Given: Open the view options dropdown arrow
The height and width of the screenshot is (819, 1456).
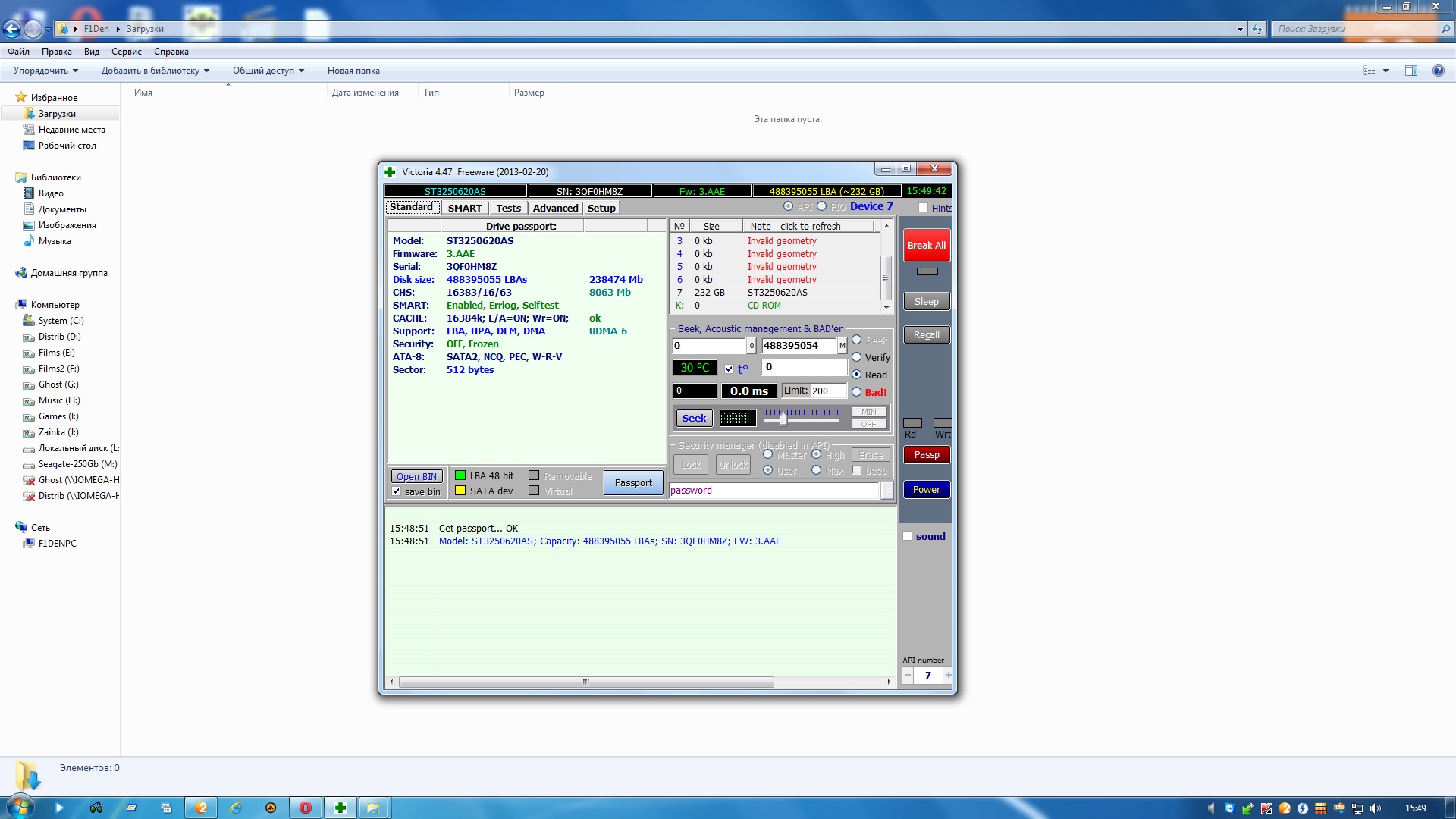Looking at the screenshot, I should coord(1385,71).
